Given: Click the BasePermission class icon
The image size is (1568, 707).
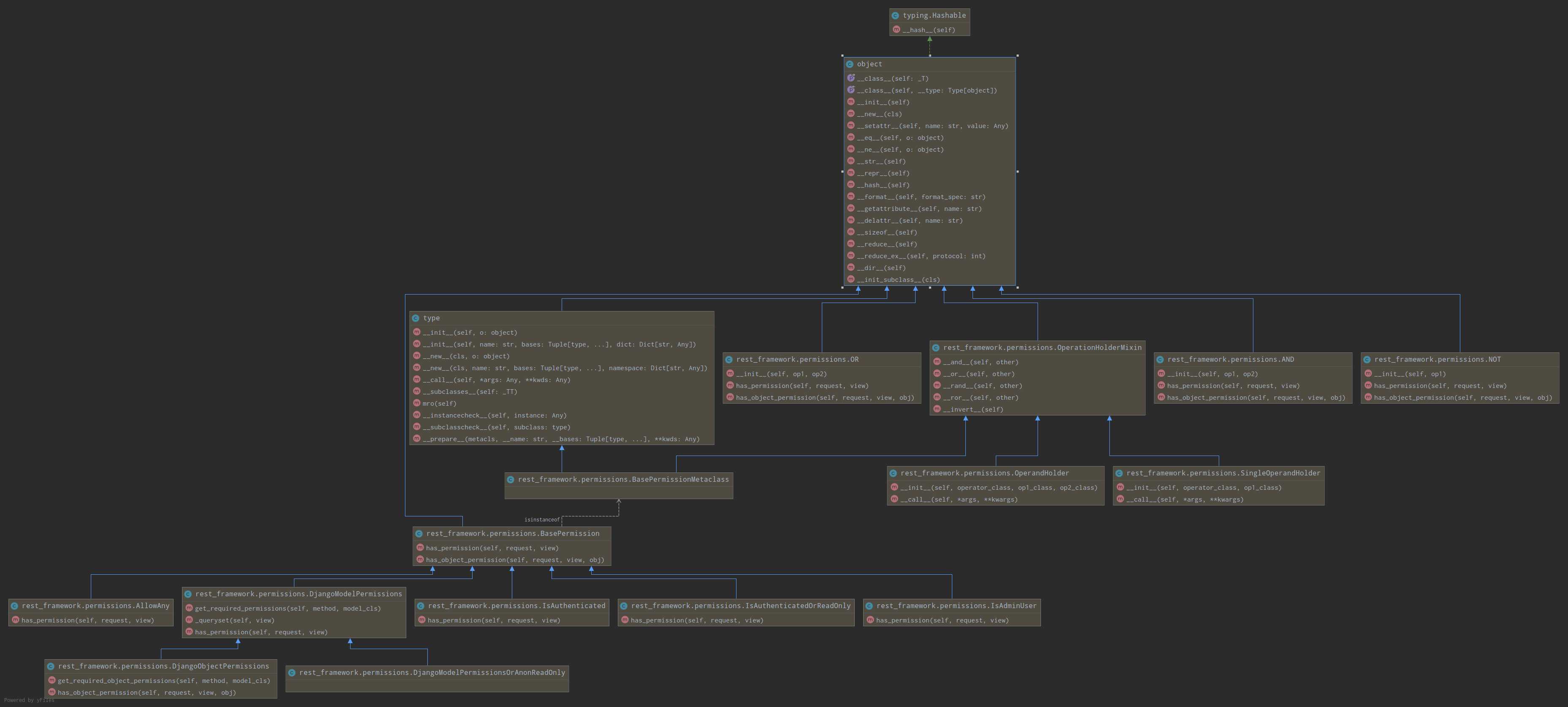Looking at the screenshot, I should click(x=419, y=533).
